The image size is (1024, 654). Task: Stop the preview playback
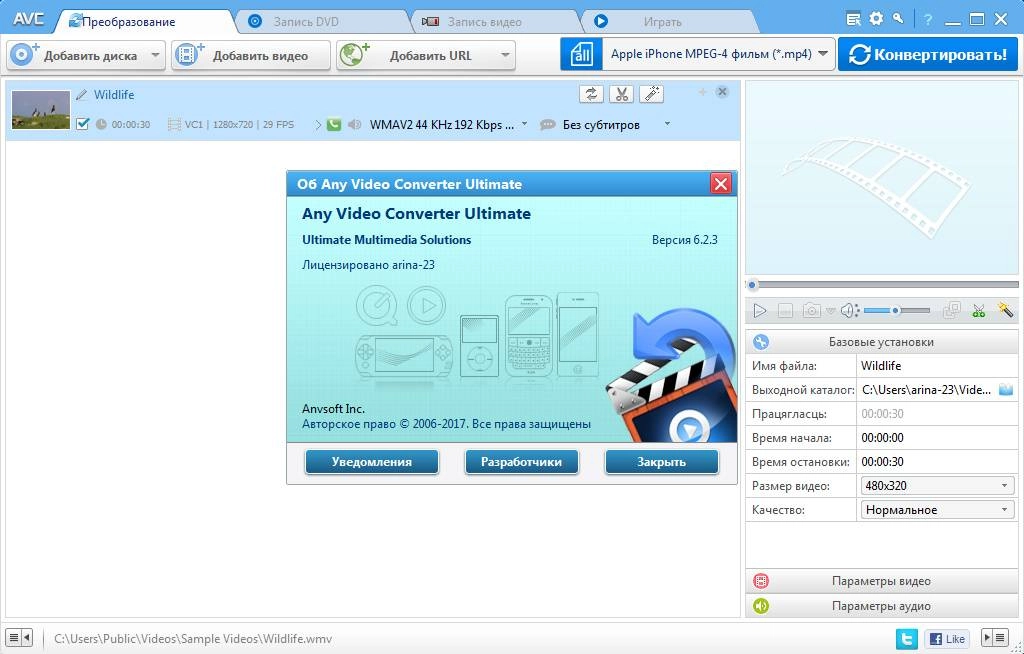785,311
